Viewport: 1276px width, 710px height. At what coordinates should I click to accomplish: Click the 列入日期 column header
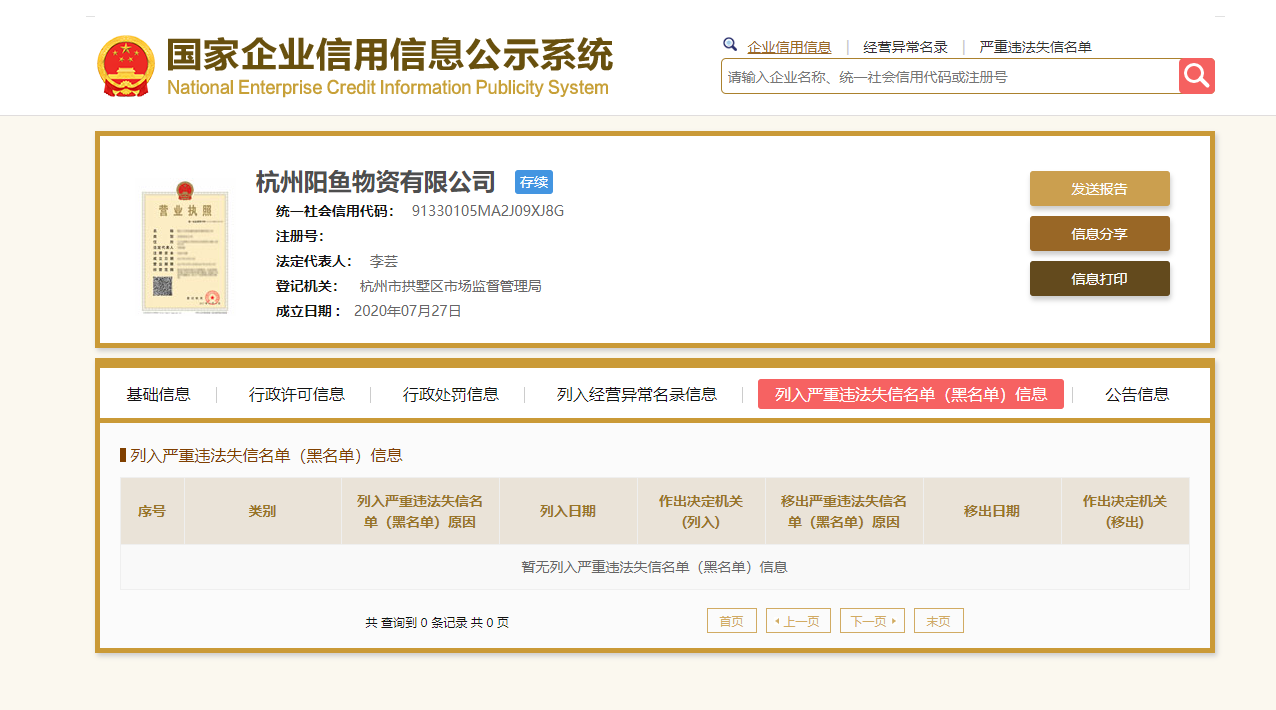click(x=568, y=511)
